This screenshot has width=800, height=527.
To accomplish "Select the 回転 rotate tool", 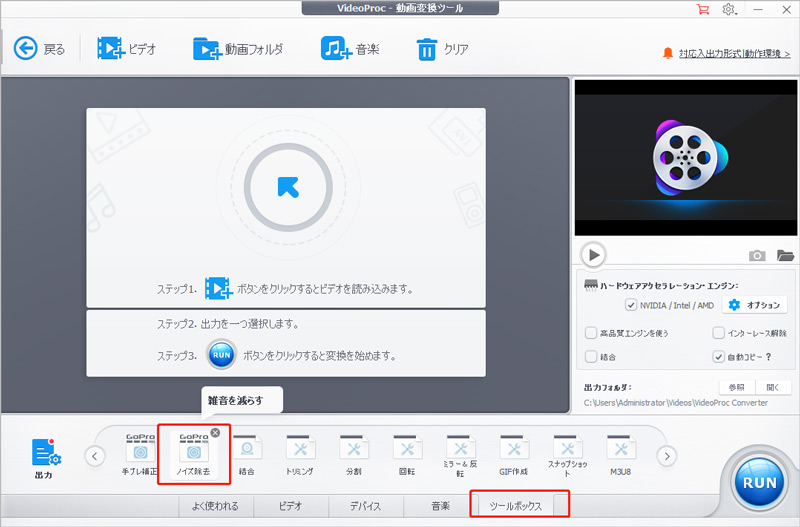I will click(x=407, y=454).
